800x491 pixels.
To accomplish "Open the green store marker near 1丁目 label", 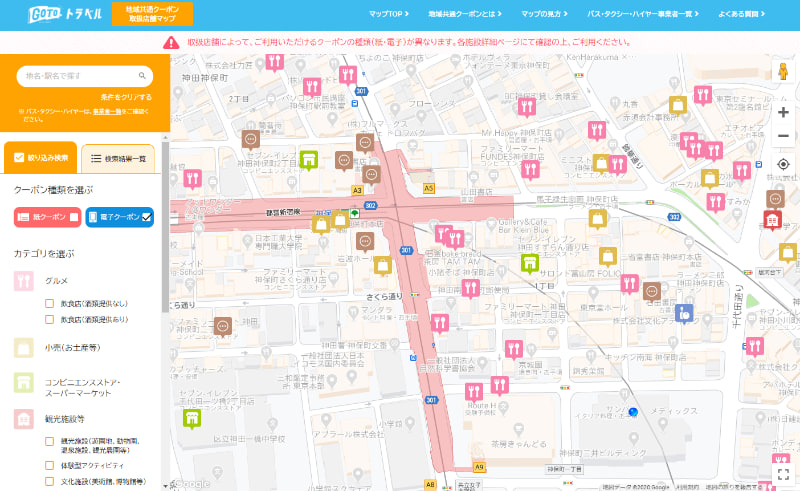I will 530,263.
